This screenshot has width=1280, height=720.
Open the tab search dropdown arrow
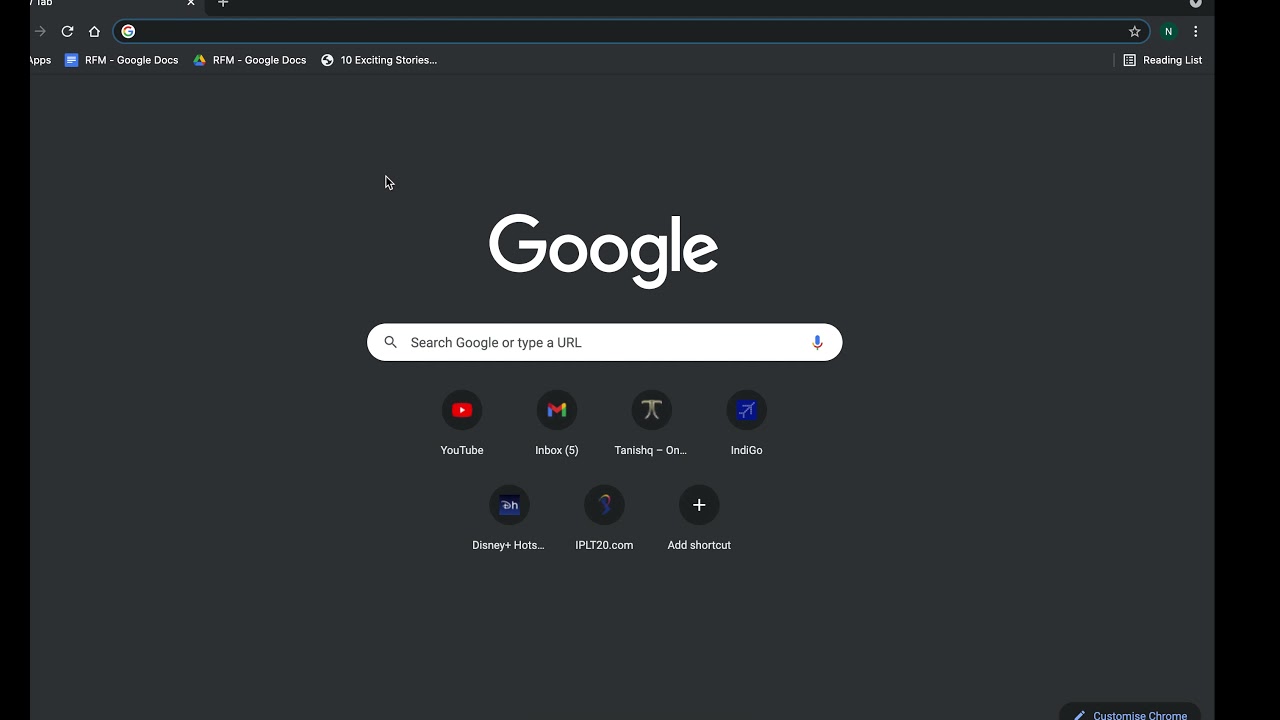[1195, 3]
